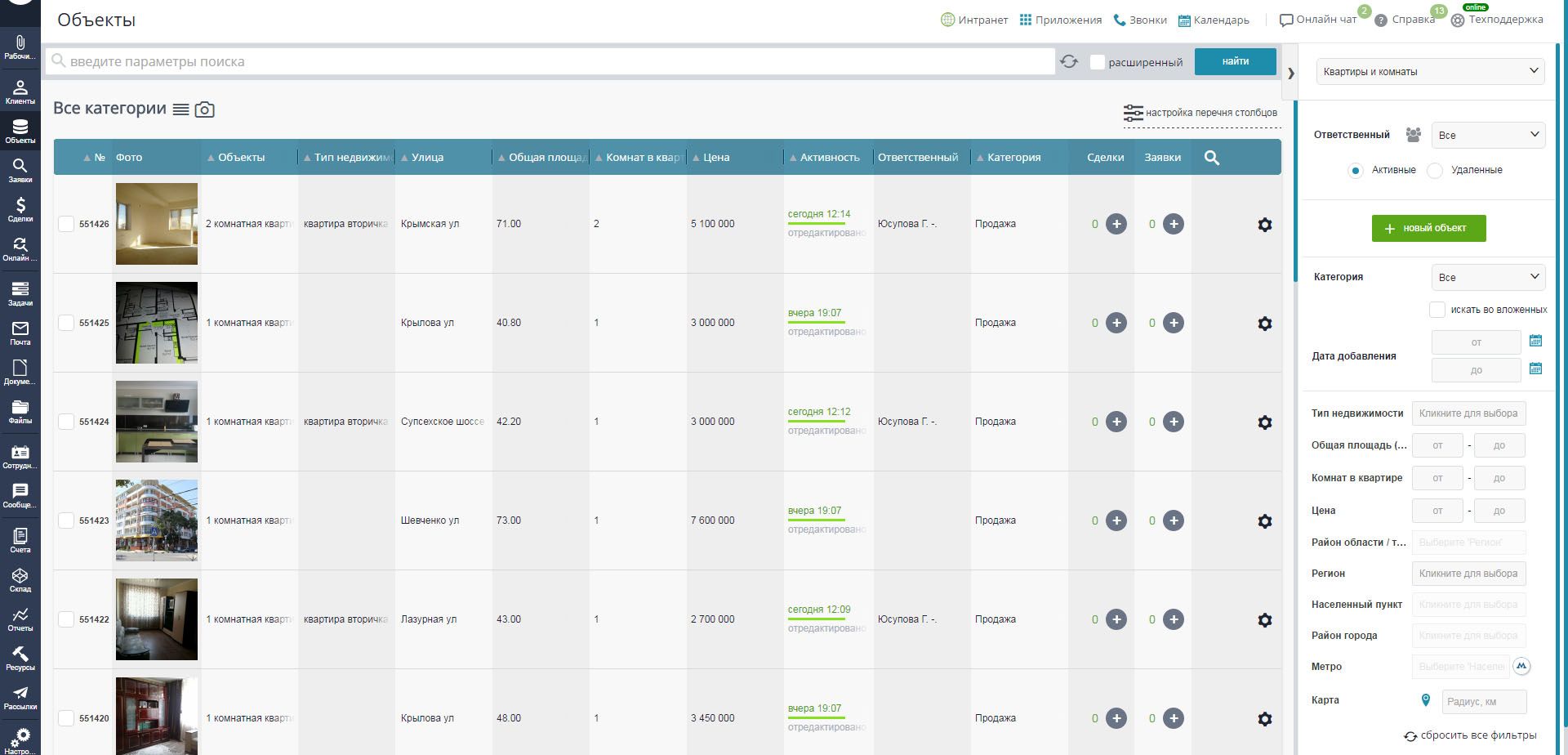
Task: Open gear settings for object 551426
Action: coord(1265,225)
